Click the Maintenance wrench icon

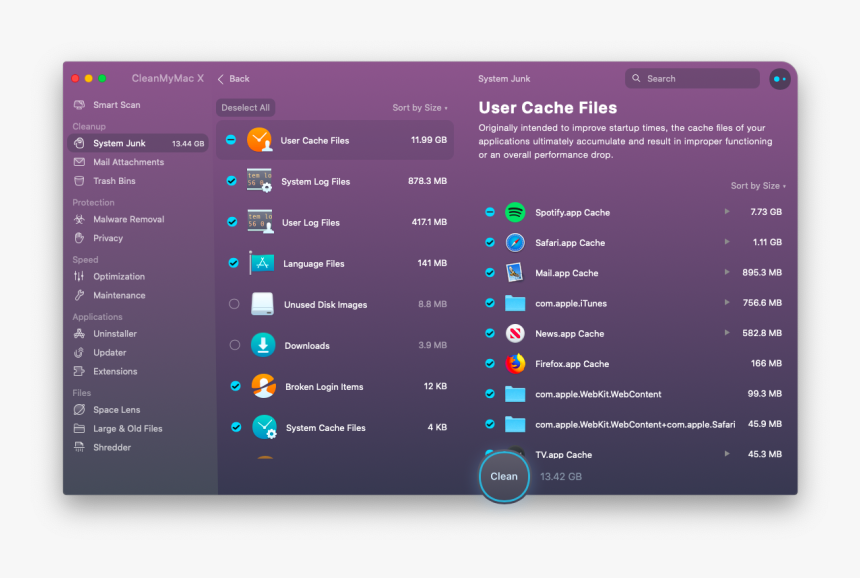point(80,295)
